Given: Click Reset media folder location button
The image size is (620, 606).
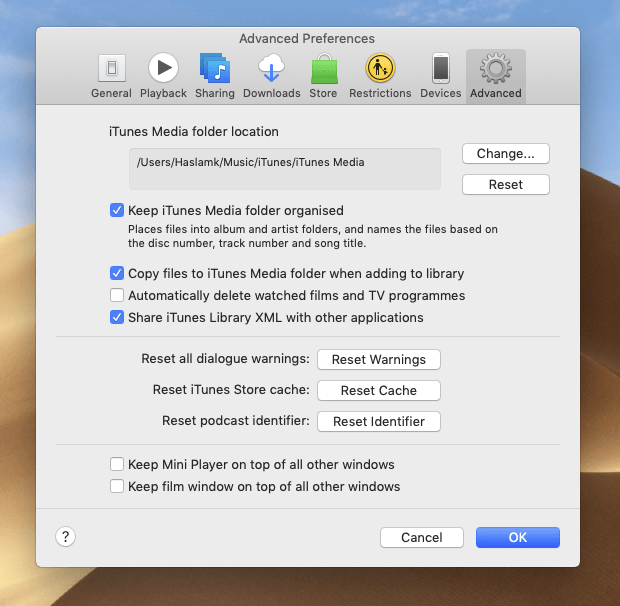Looking at the screenshot, I should (506, 185).
